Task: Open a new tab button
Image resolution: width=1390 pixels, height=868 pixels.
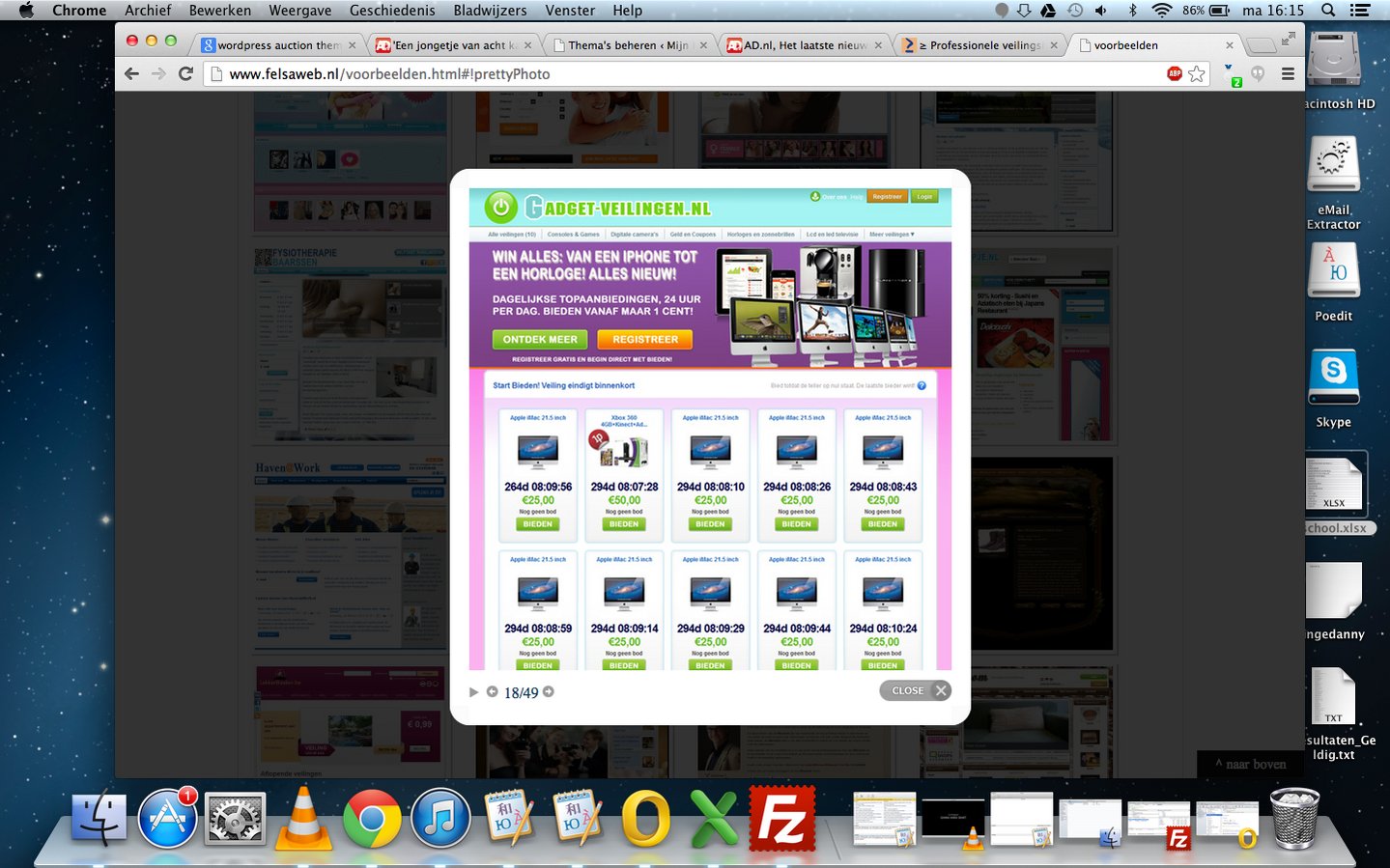Action: pyautogui.click(x=1261, y=45)
